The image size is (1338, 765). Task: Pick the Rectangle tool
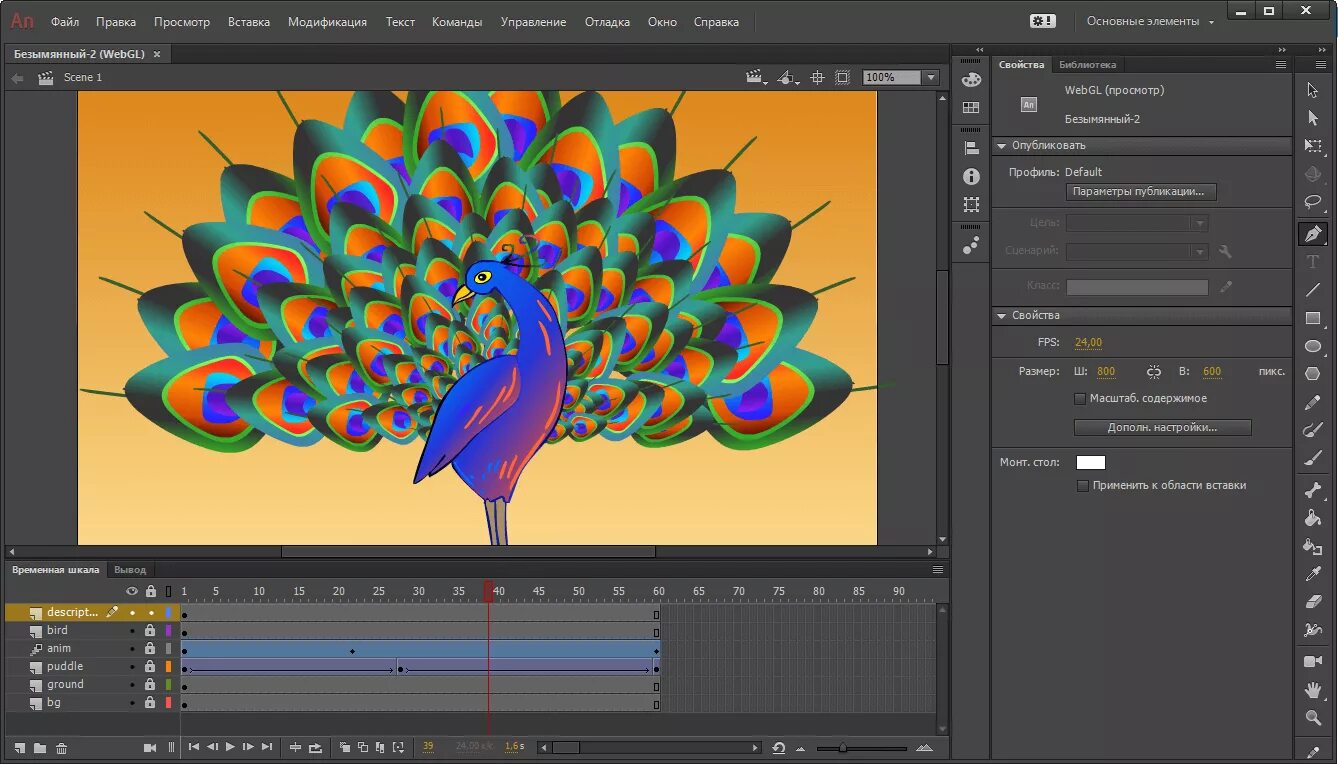tap(1313, 318)
